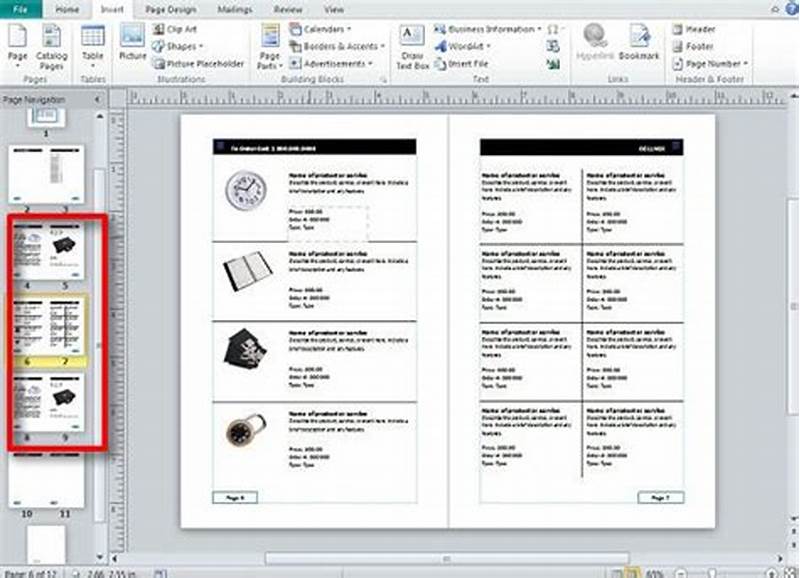Insert a Picture Placeholder
This screenshot has height=578, width=800.
tap(198, 62)
